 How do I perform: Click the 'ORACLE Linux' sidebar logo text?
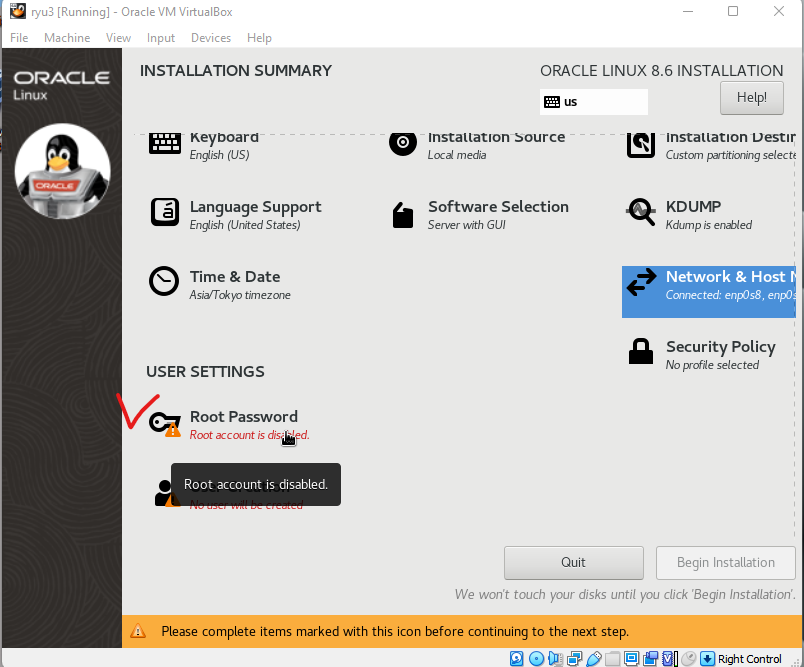click(61, 86)
